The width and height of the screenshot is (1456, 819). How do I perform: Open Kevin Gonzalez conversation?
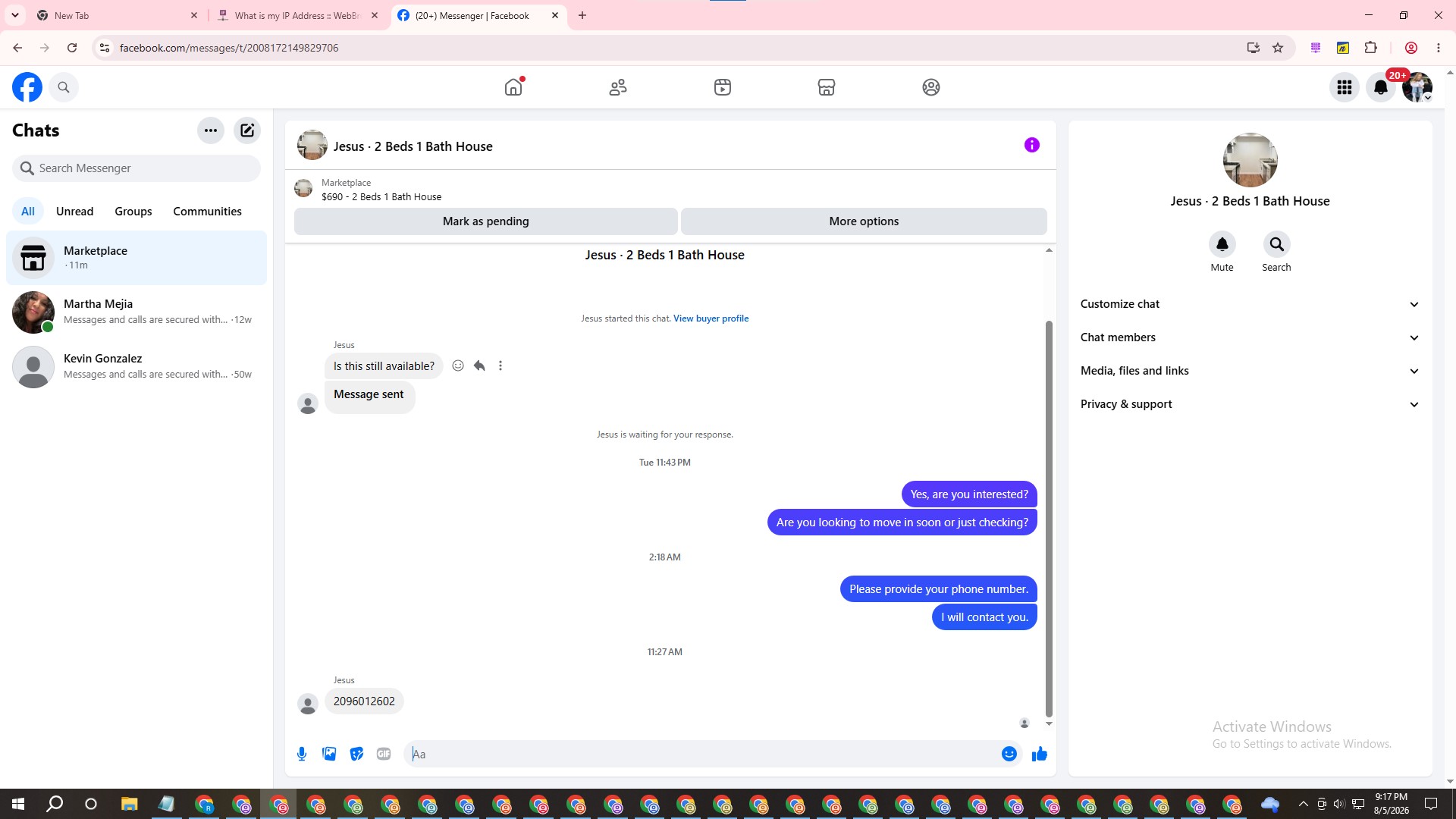(136, 367)
